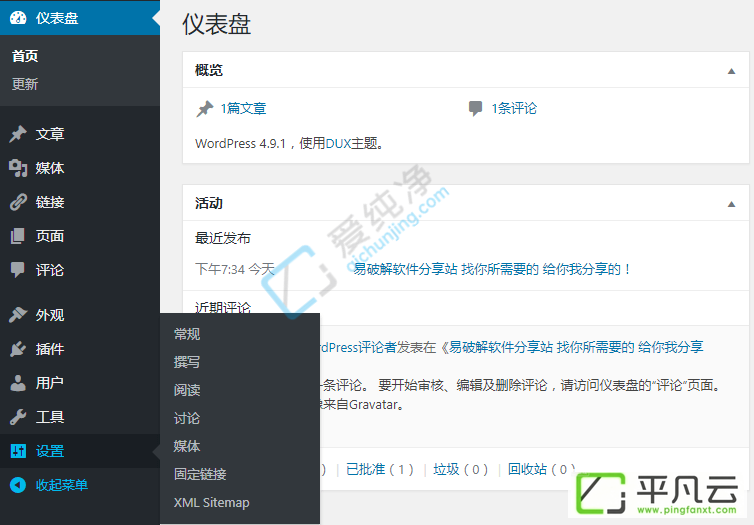Click the speech bubble icon beside 评论

(x=18, y=270)
